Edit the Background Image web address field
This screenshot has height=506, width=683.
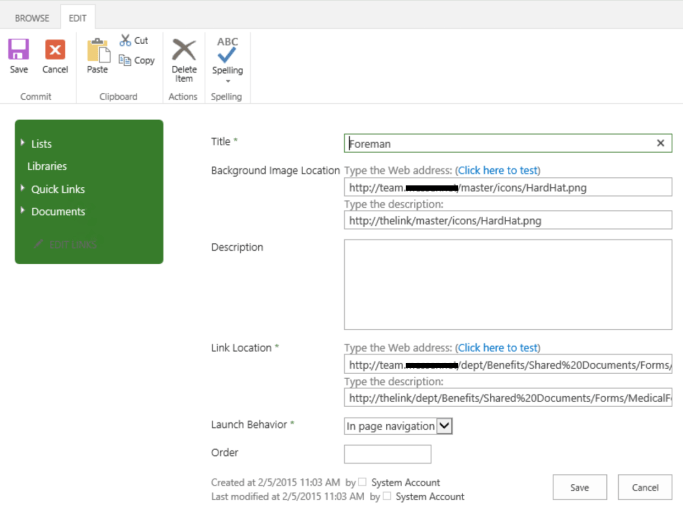[x=508, y=188]
